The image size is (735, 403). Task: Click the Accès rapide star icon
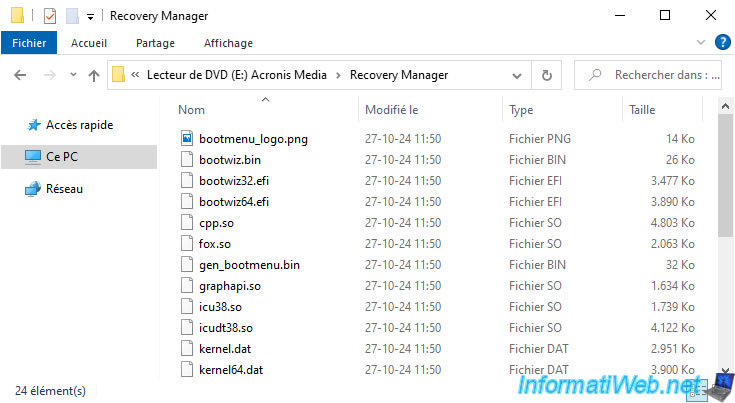click(32, 125)
